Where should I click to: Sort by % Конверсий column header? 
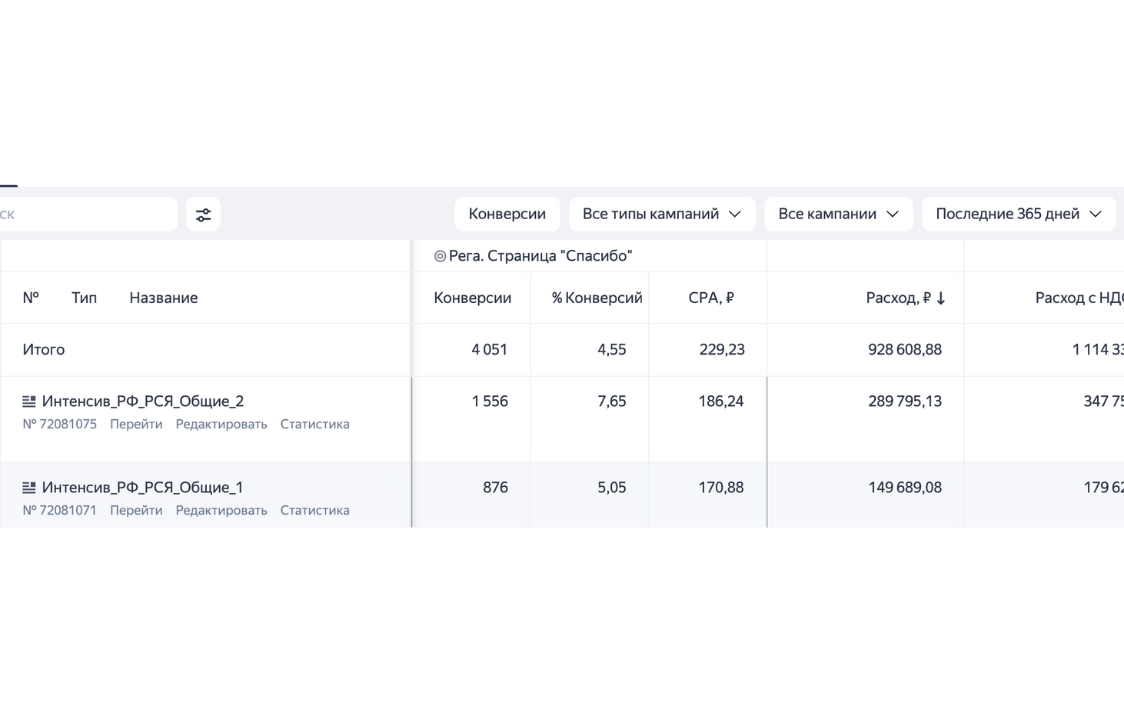coord(597,298)
